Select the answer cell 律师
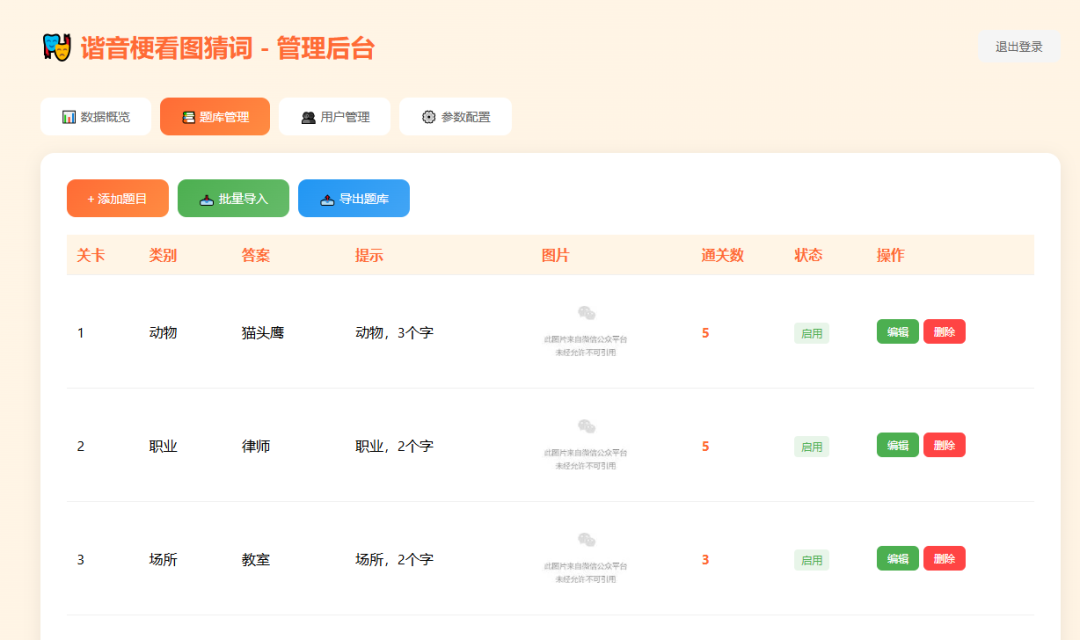The image size is (1080, 640). tap(256, 446)
